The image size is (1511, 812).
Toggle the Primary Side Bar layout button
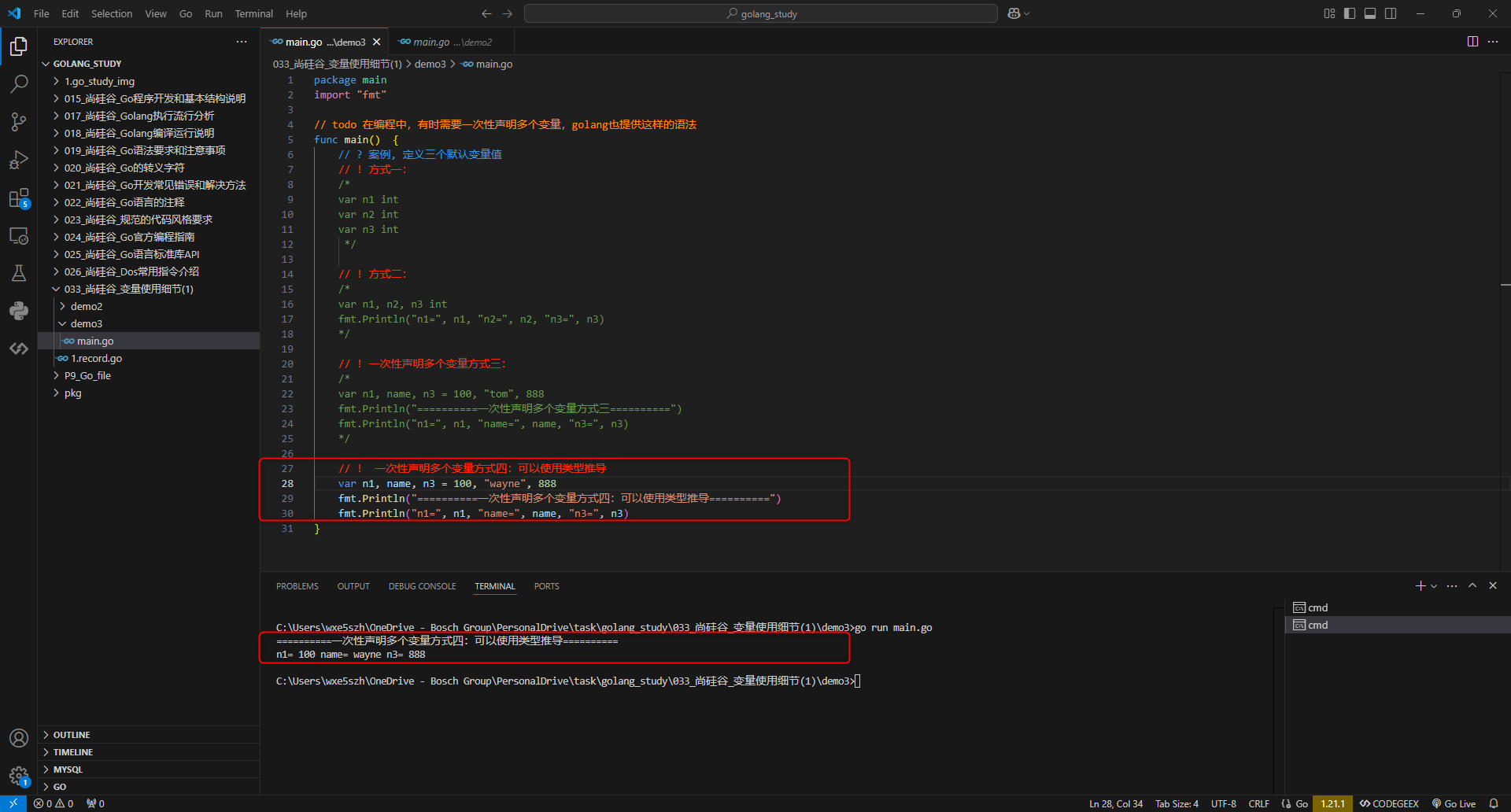pyautogui.click(x=1350, y=13)
